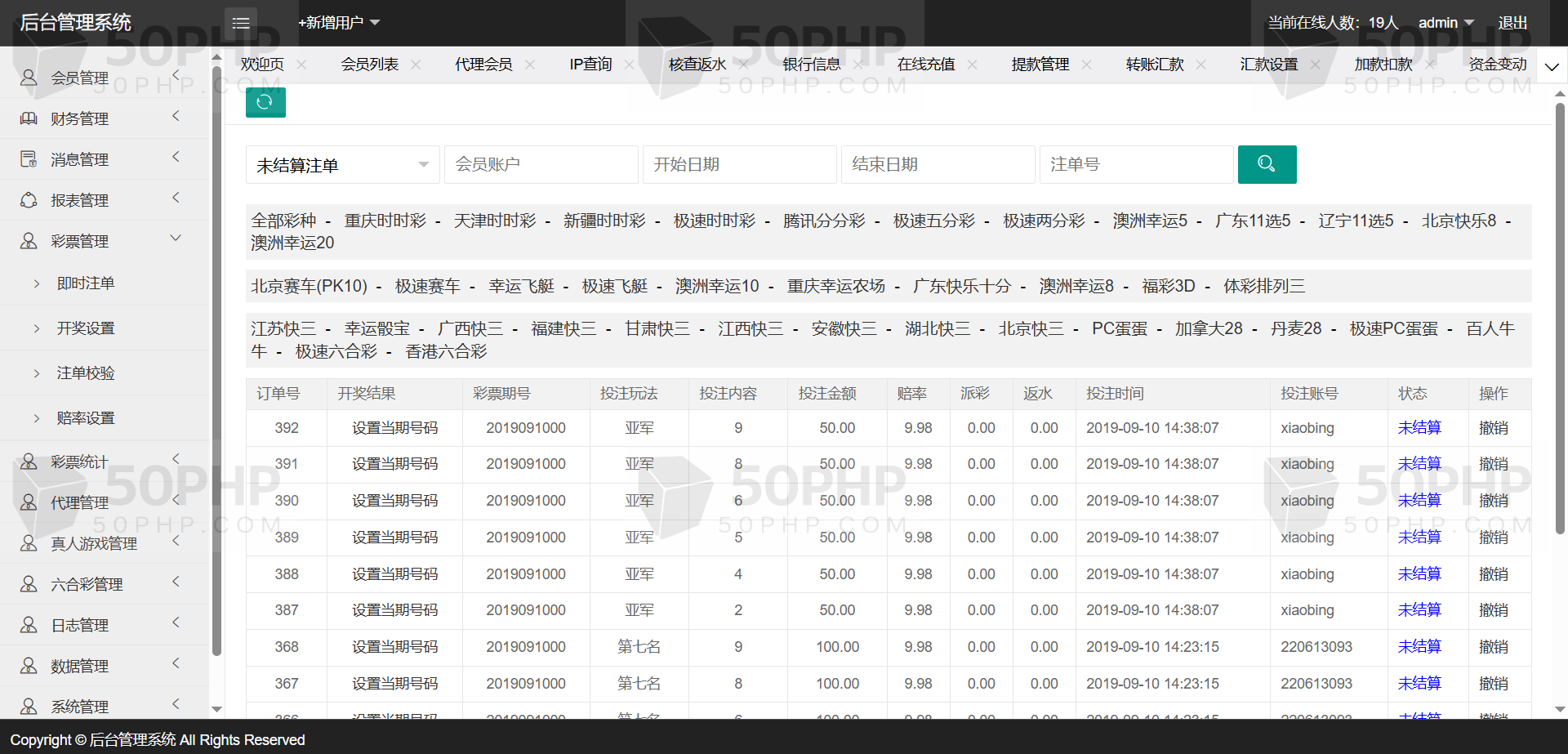1568x754 pixels.
Task: Click the main content vertical scrollbar
Action: point(1560,319)
